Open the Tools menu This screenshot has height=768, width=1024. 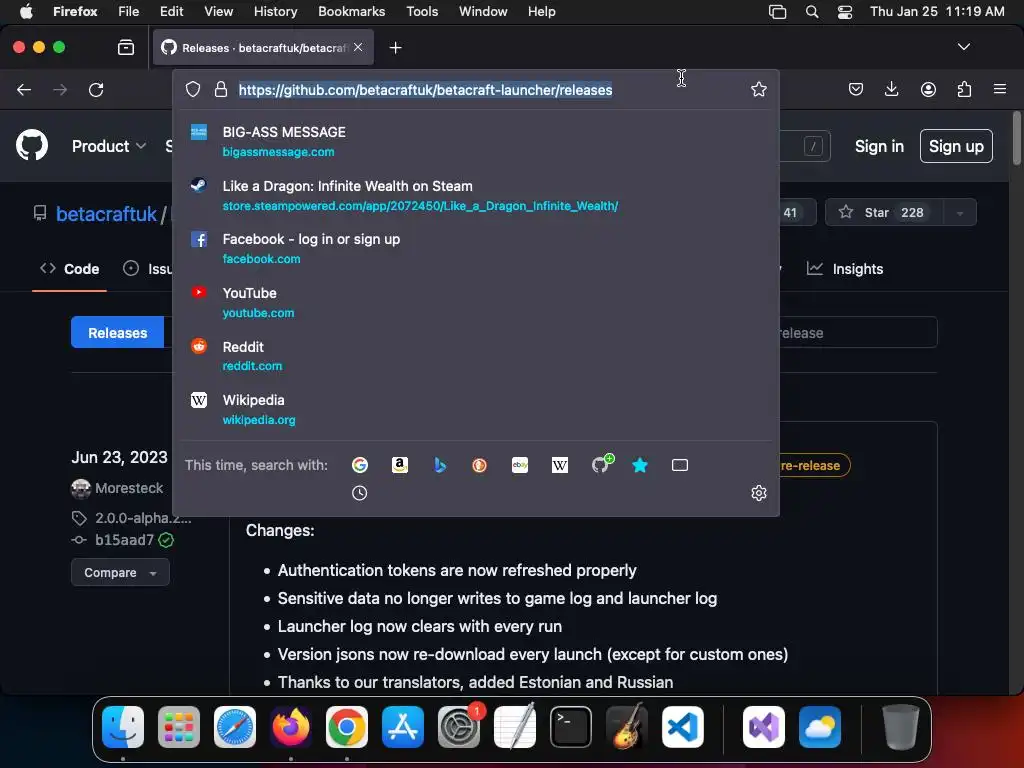(422, 11)
